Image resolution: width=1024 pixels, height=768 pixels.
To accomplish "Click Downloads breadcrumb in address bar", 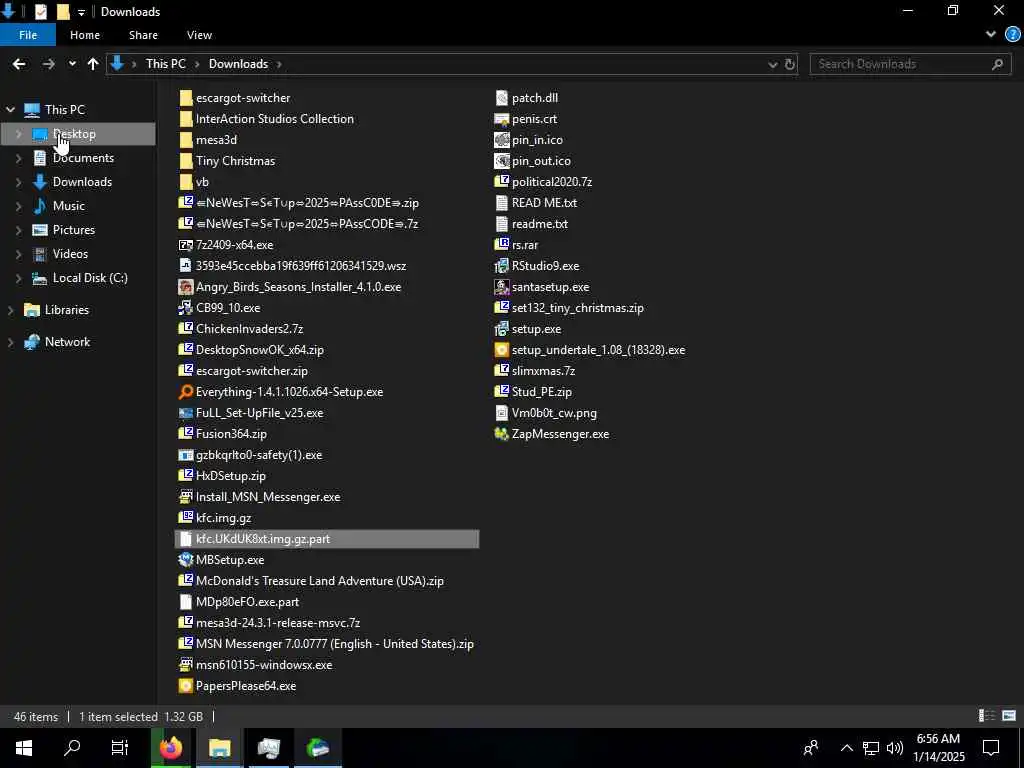I will click(238, 64).
